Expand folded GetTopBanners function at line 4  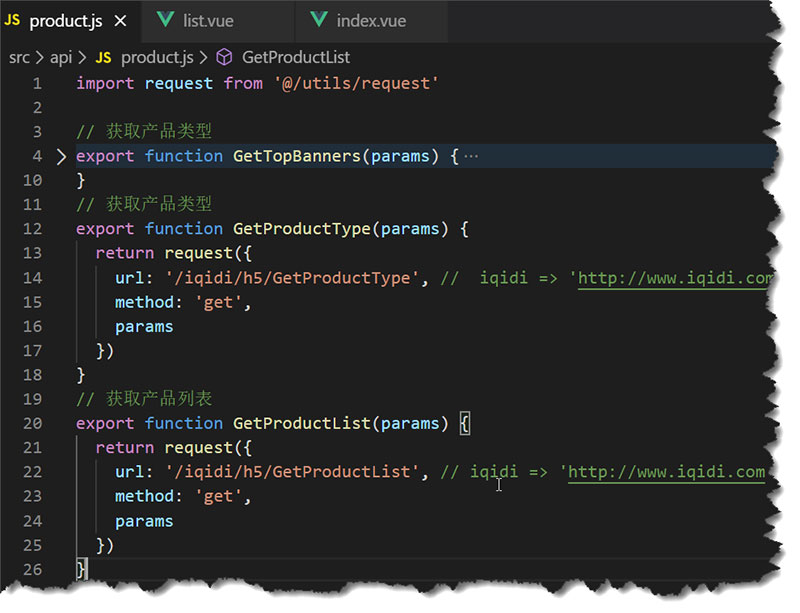(x=61, y=157)
